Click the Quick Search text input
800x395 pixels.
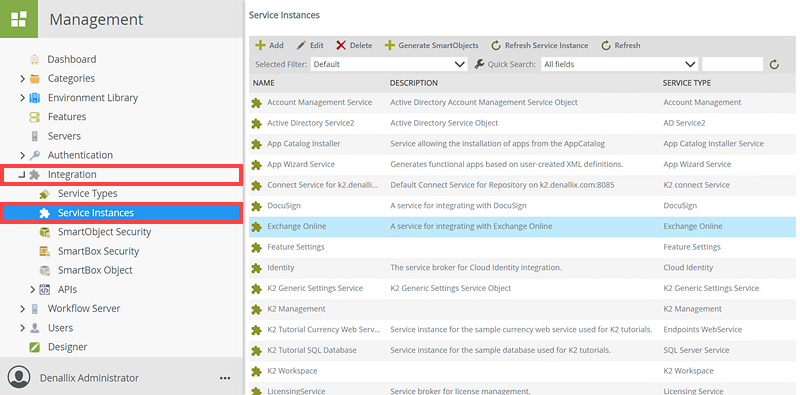pyautogui.click(x=733, y=64)
